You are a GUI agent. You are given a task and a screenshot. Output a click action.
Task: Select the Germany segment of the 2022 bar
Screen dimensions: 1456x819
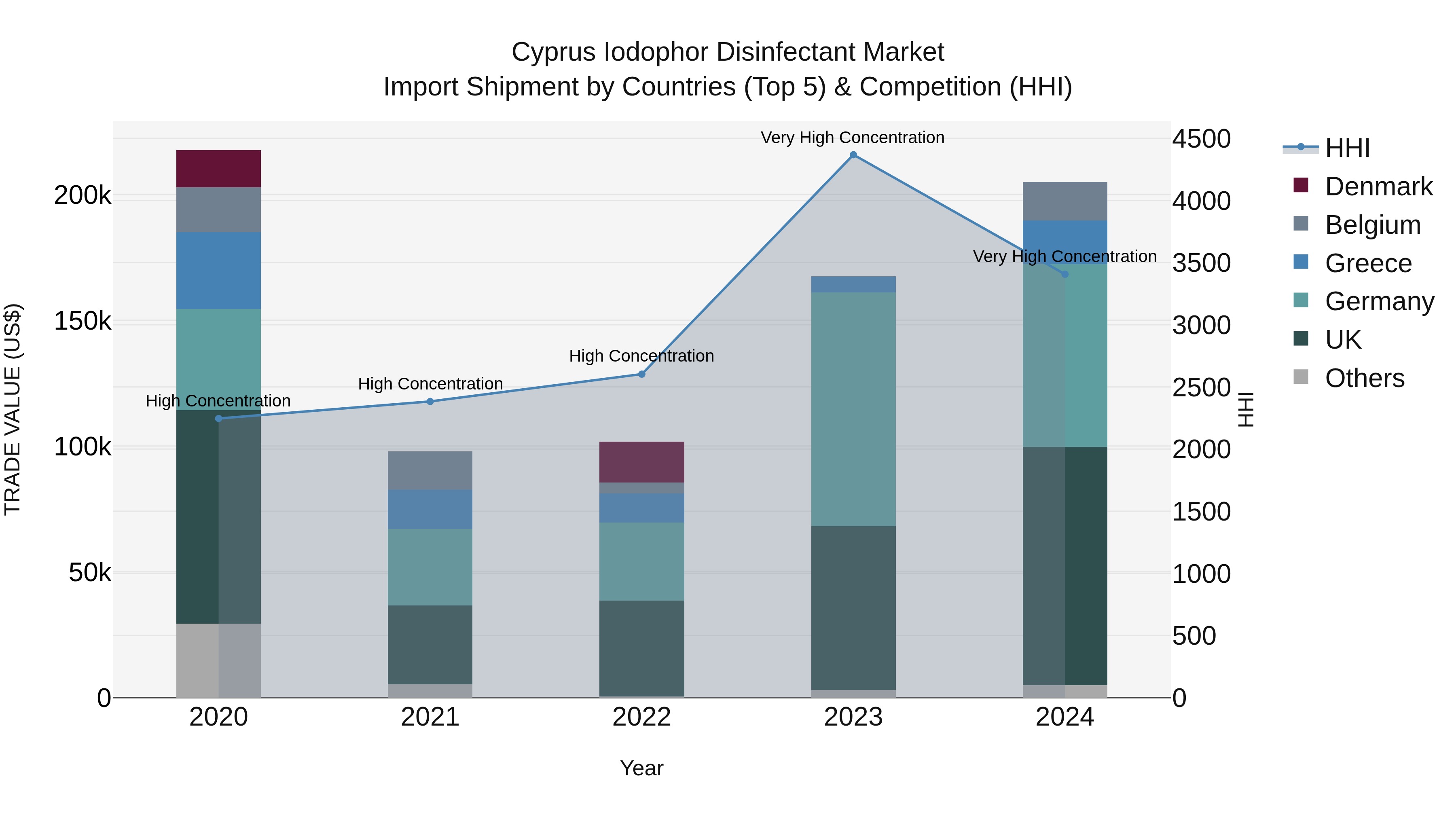[x=641, y=562]
